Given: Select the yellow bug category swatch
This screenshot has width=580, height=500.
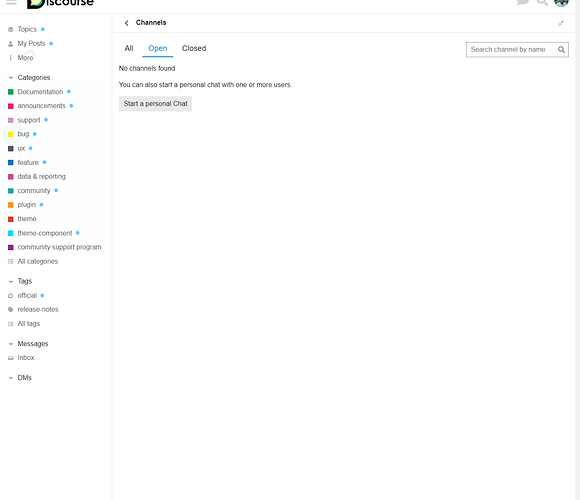Looking at the screenshot, I should click(11, 134).
